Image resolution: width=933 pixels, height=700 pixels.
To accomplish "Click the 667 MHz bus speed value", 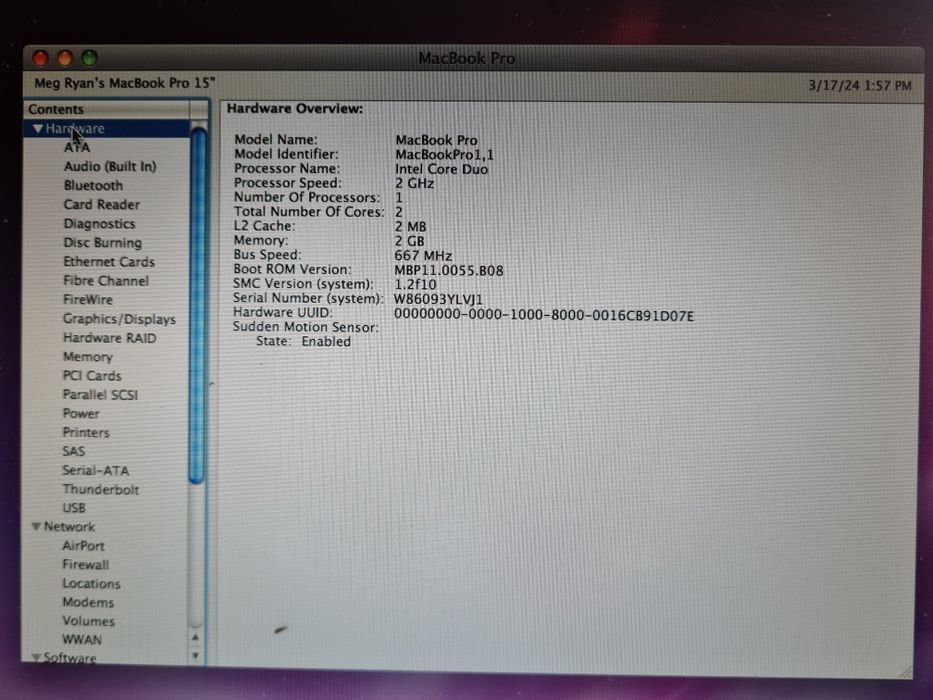I will pos(423,255).
